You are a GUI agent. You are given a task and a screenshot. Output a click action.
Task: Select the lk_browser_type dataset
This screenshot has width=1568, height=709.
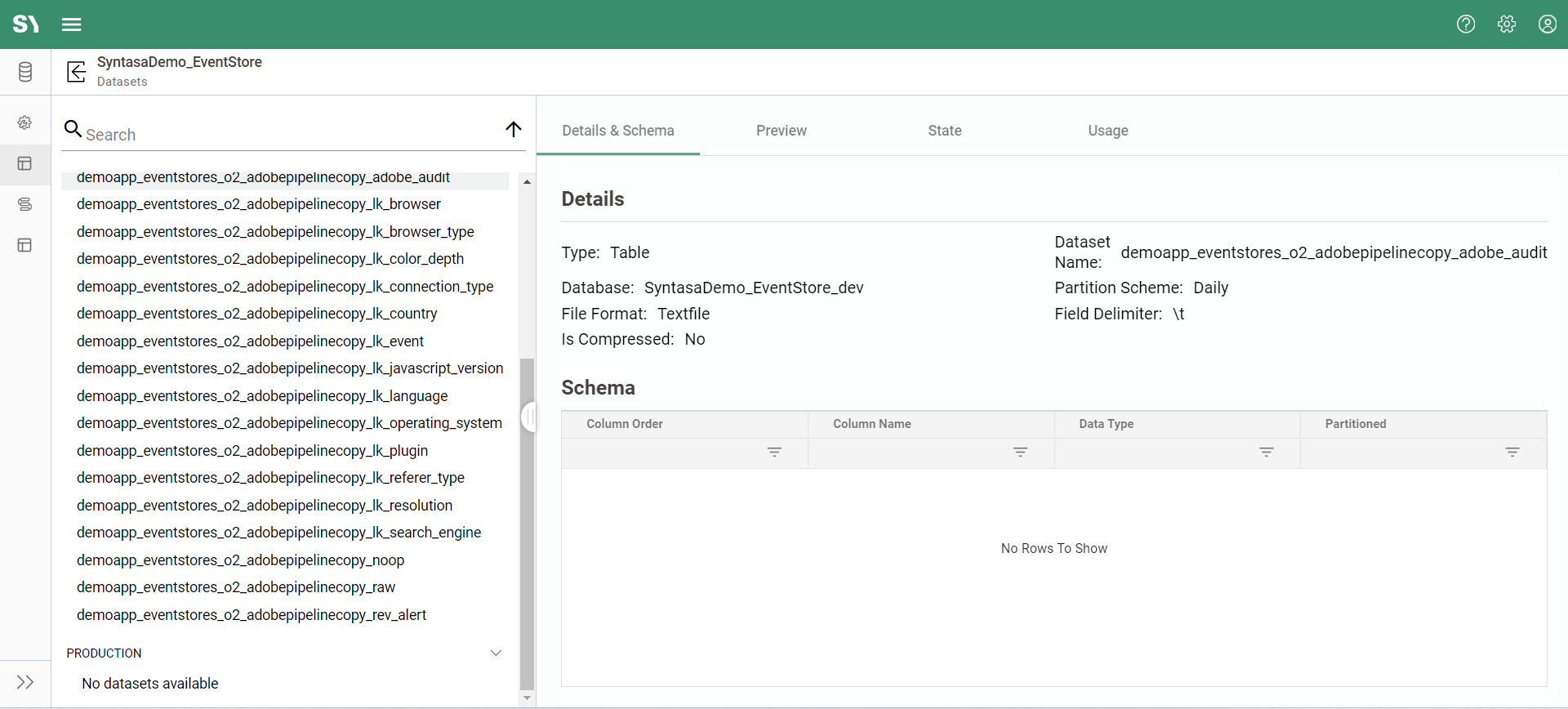275,232
